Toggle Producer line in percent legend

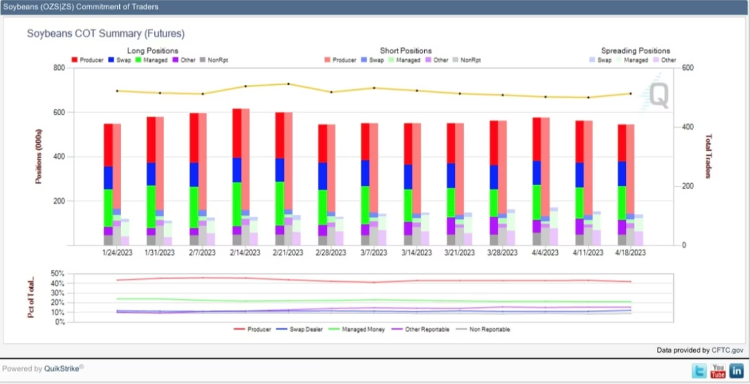coord(253,329)
